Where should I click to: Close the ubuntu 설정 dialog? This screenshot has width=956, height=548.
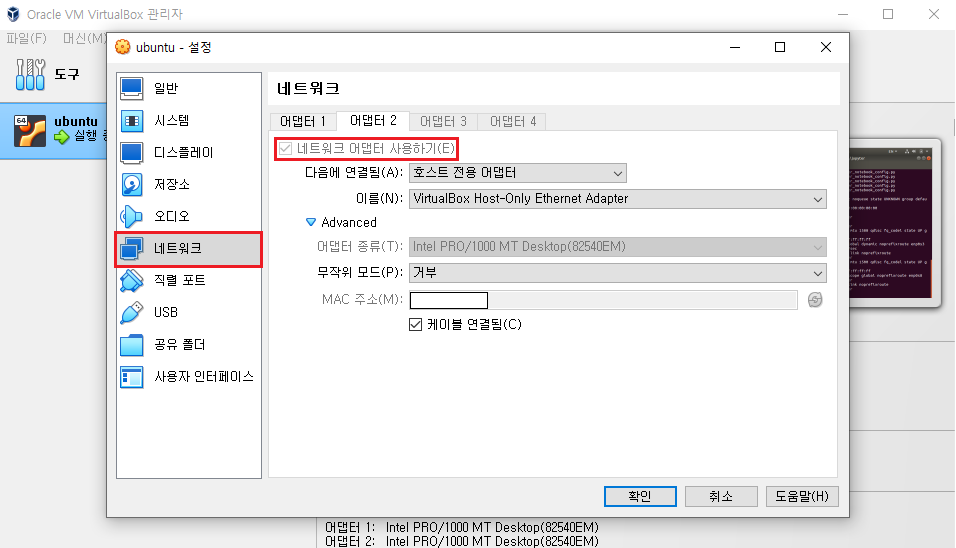click(x=826, y=47)
